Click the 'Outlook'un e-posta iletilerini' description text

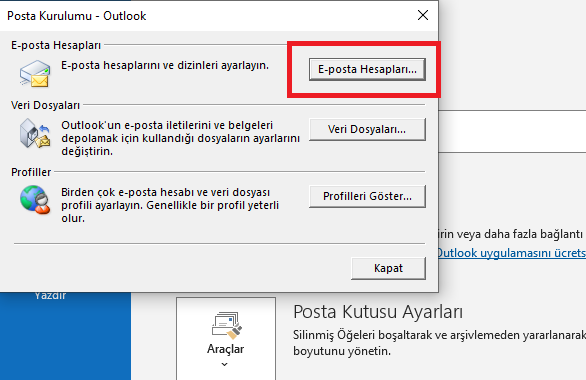(181, 138)
